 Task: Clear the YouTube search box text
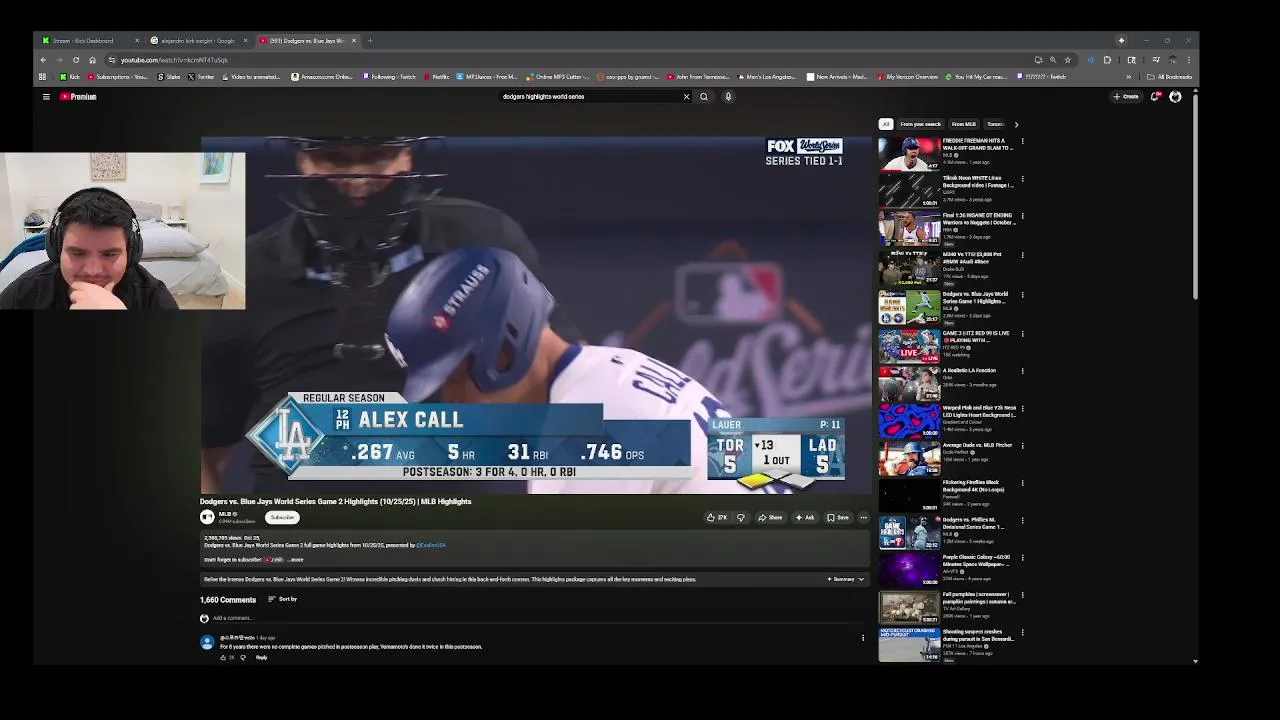(686, 97)
